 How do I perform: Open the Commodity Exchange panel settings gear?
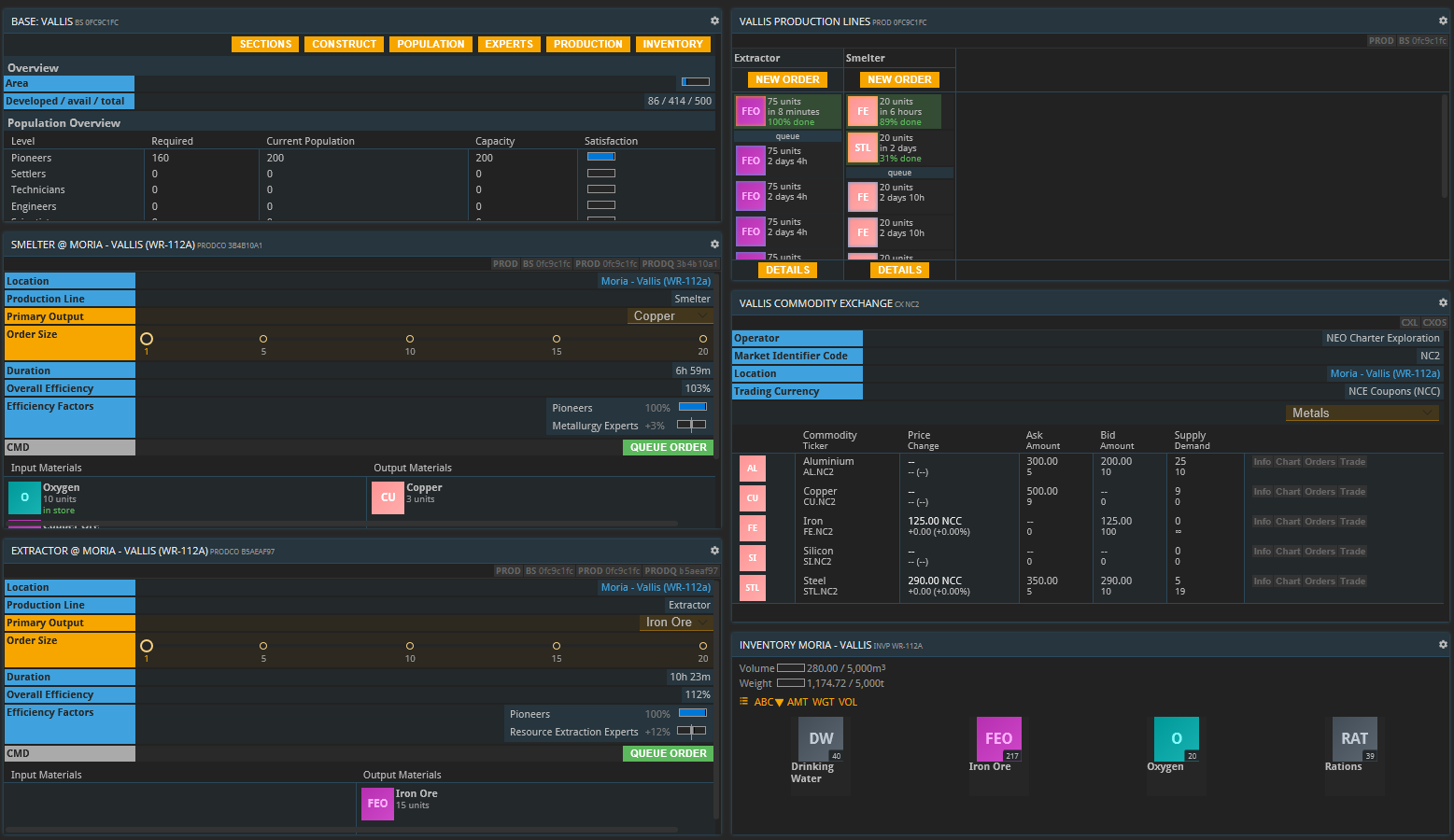1443,302
